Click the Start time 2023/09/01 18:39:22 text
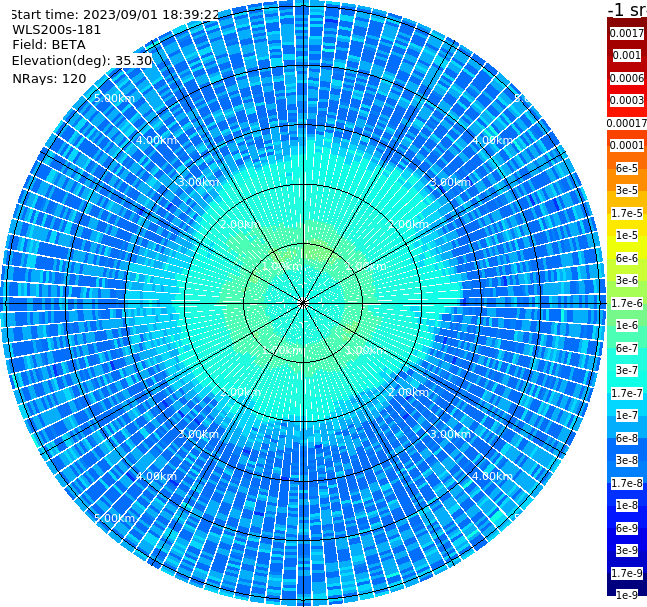The height and width of the screenshot is (607, 647). [x=115, y=14]
